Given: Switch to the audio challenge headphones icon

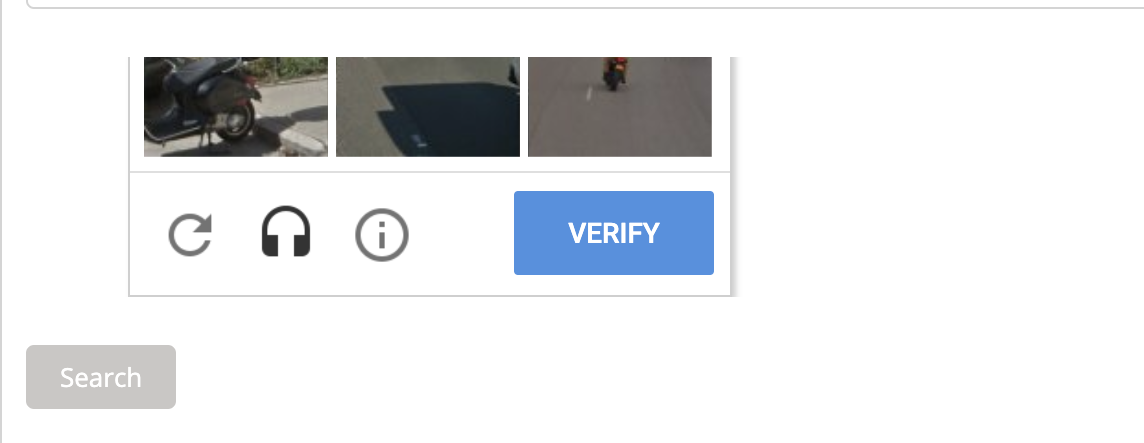Looking at the screenshot, I should click(x=286, y=232).
